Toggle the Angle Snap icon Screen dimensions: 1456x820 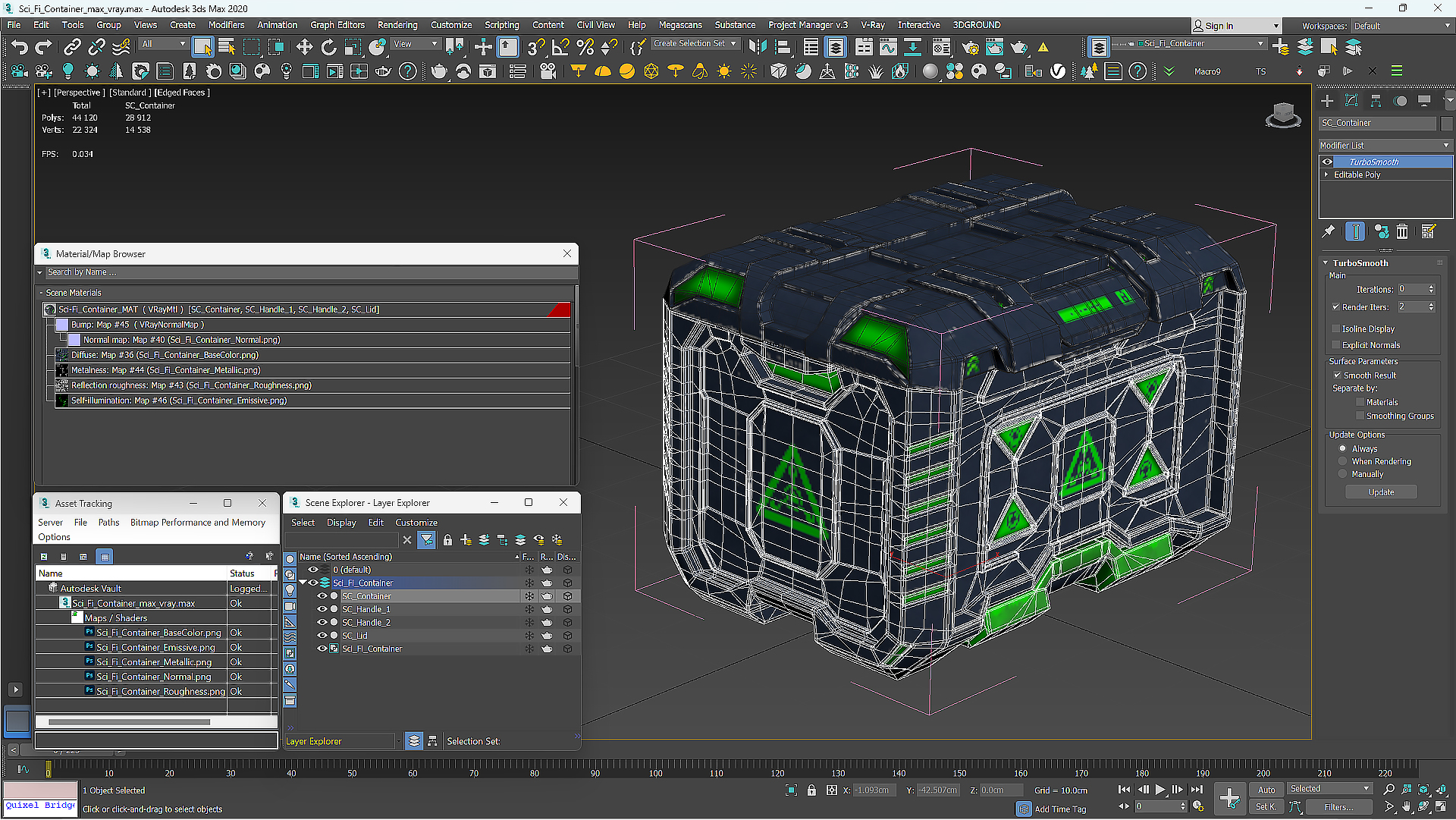point(560,47)
